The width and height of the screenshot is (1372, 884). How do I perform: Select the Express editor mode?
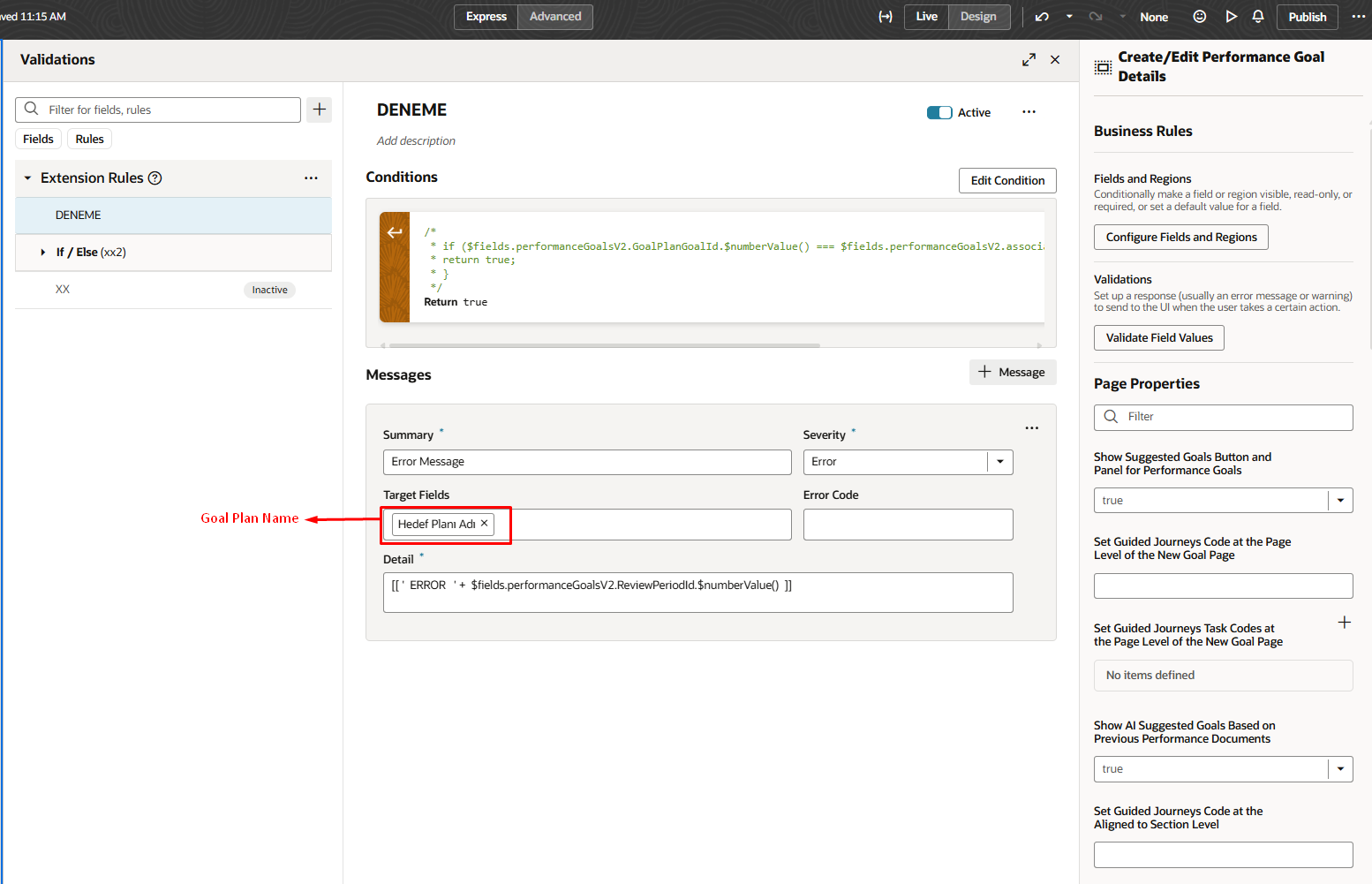tap(486, 17)
